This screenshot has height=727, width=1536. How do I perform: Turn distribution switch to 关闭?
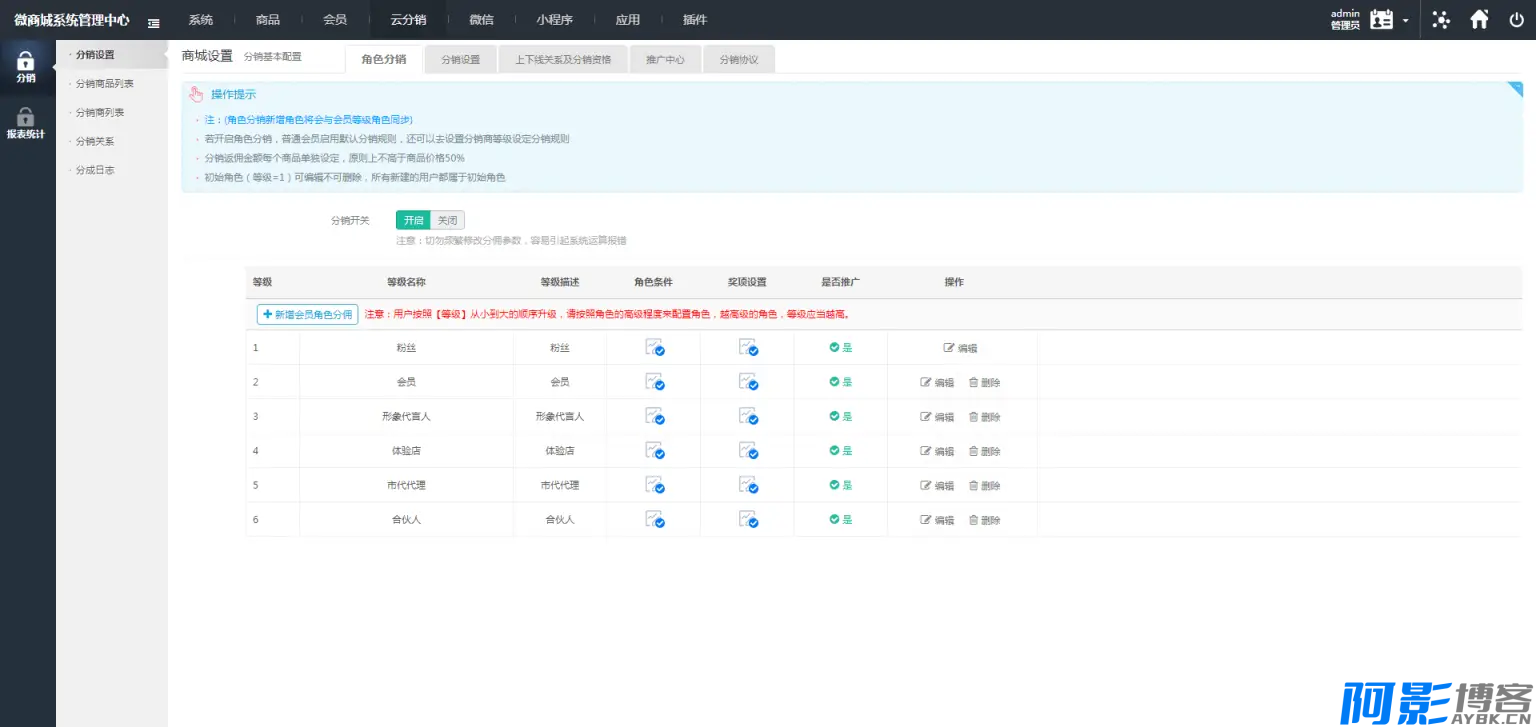click(x=447, y=220)
